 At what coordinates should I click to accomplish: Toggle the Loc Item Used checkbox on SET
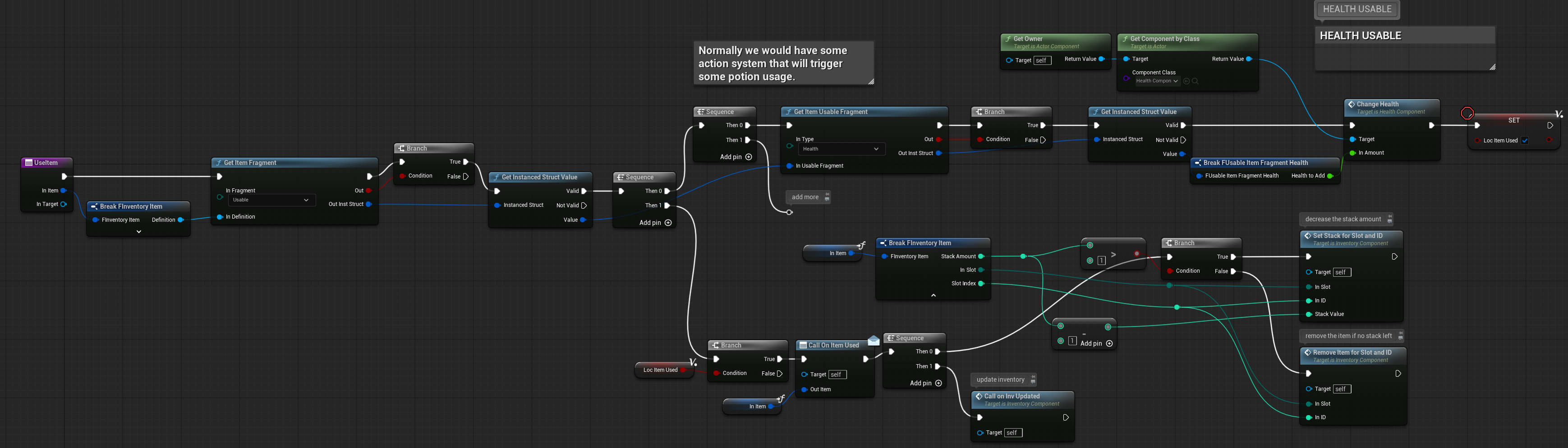[x=1525, y=141]
